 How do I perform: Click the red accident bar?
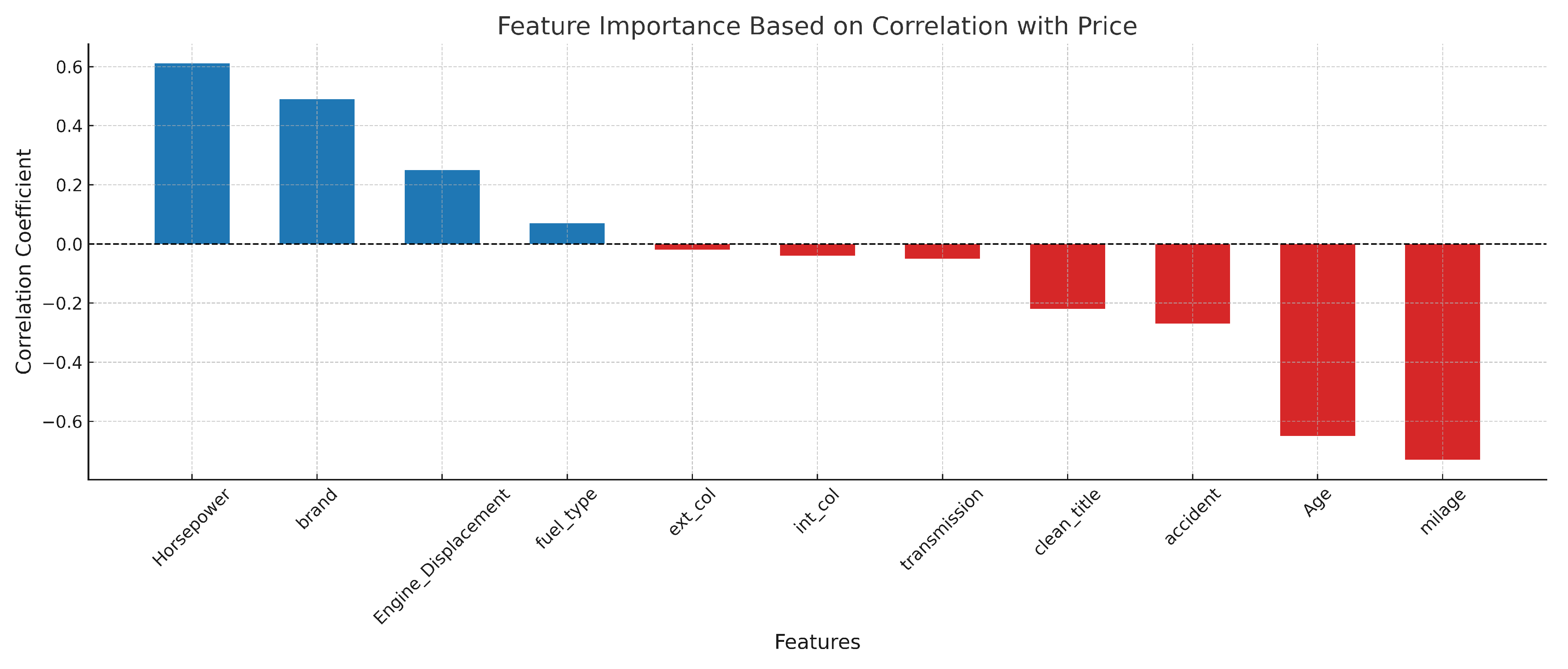1192,284
